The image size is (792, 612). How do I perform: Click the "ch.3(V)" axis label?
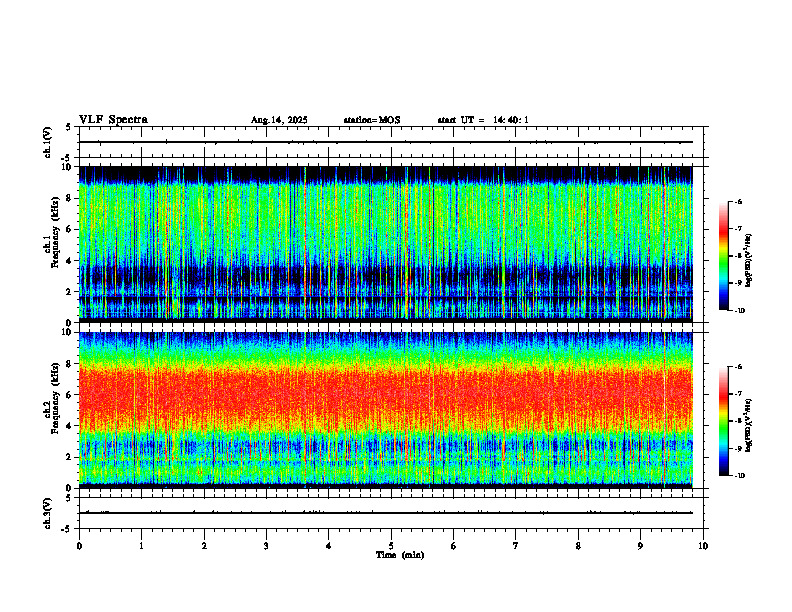(47, 513)
